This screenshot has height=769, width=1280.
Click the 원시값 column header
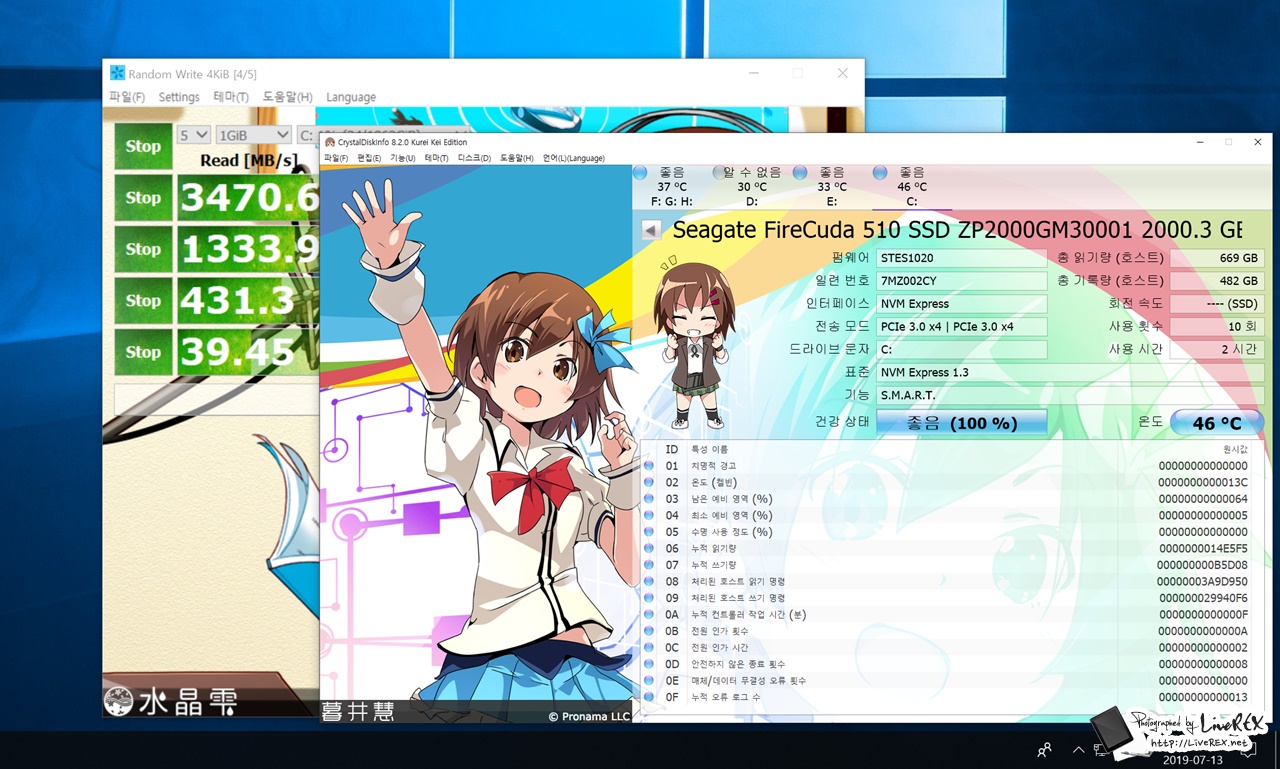(1235, 450)
